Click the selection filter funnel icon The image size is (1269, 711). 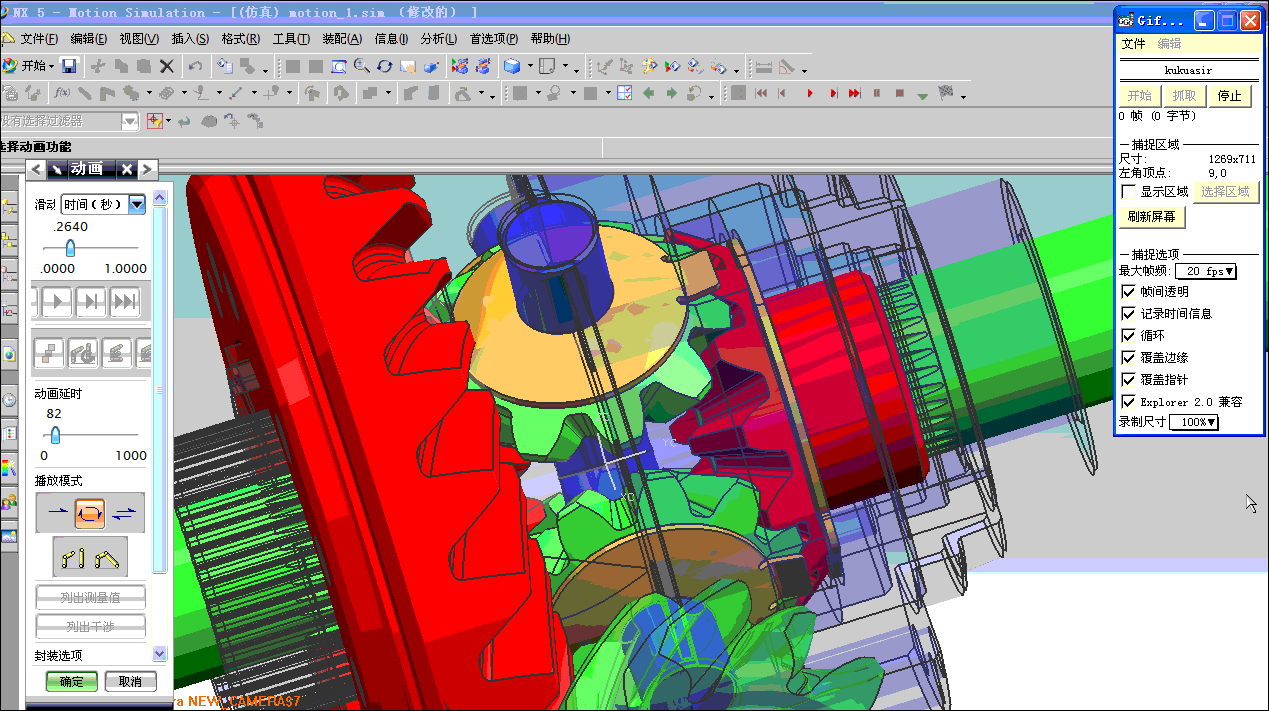(x=154, y=121)
